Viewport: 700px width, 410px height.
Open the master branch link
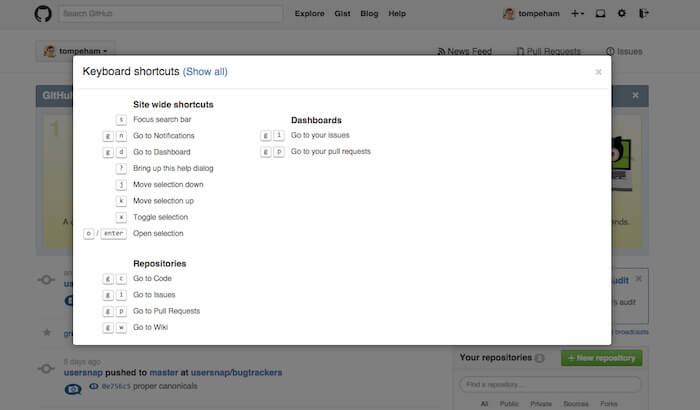pos(163,372)
